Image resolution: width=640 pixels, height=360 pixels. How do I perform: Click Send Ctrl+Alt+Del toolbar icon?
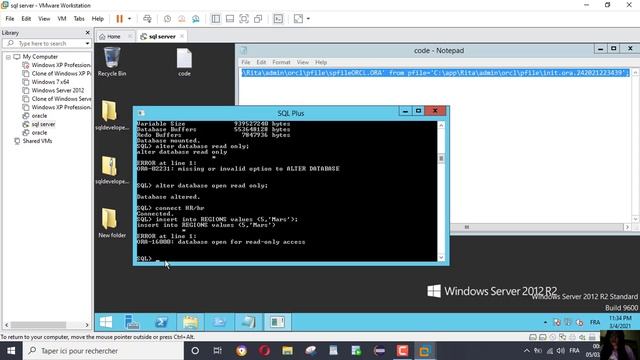tap(147, 19)
